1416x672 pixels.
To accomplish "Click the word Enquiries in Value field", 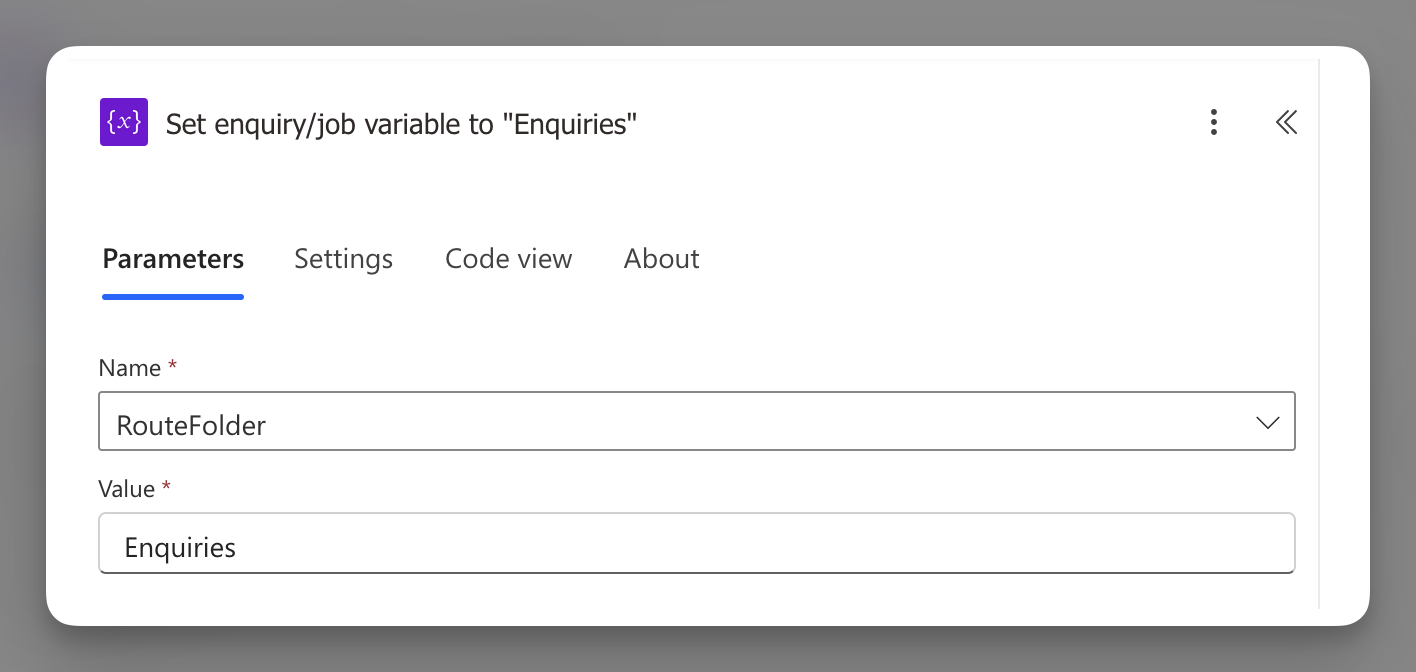I will (x=180, y=548).
